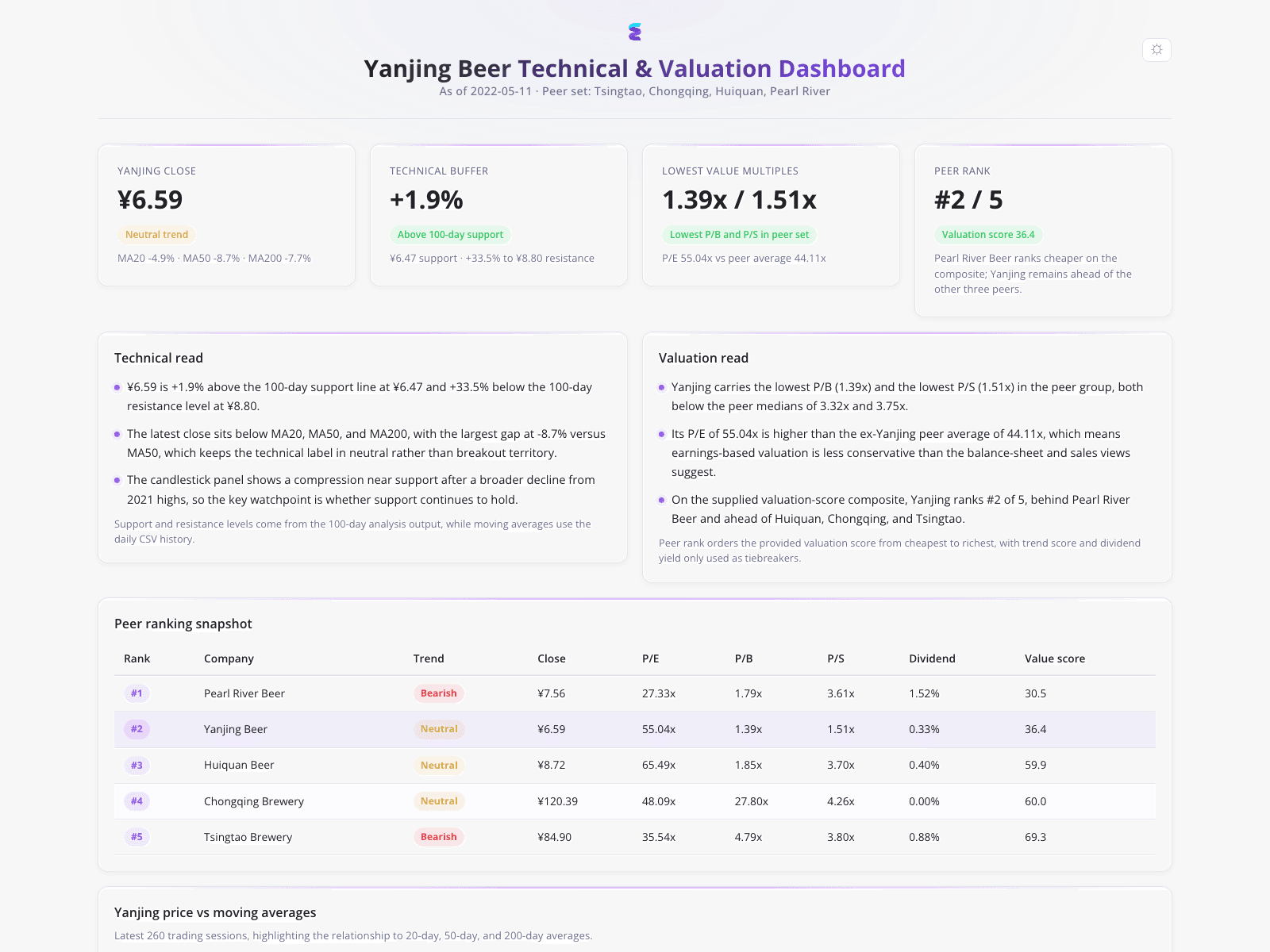
Task: Click the #4 rank badge
Action: tap(137, 801)
